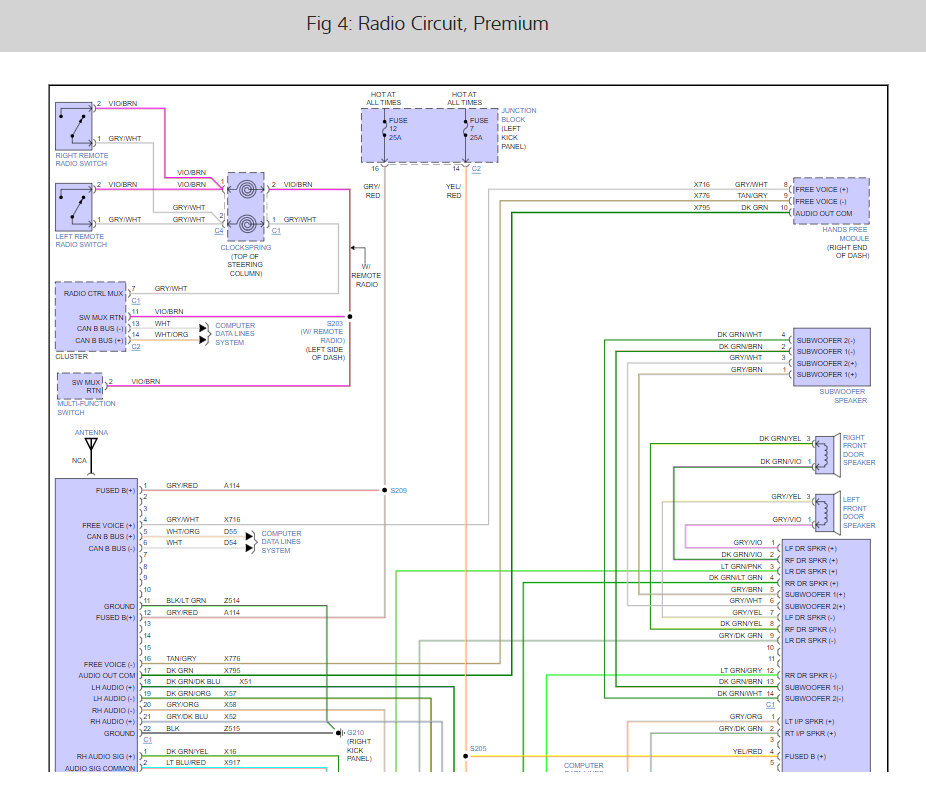Open the Right Remote Radio Switch label
Screen dimensions: 926x801
coord(81,159)
